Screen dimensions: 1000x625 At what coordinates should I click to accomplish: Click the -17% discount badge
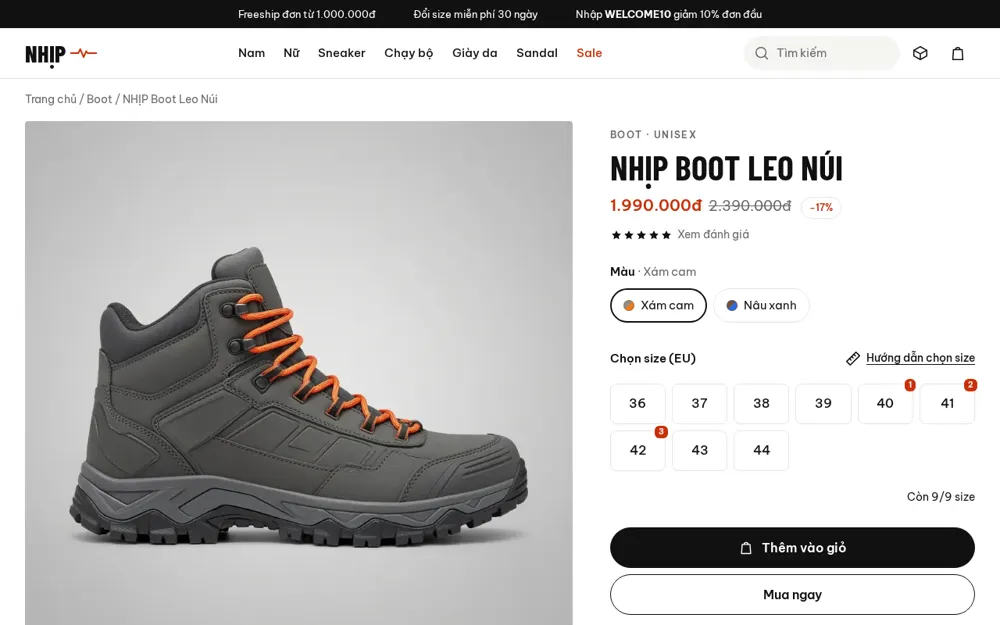click(821, 207)
